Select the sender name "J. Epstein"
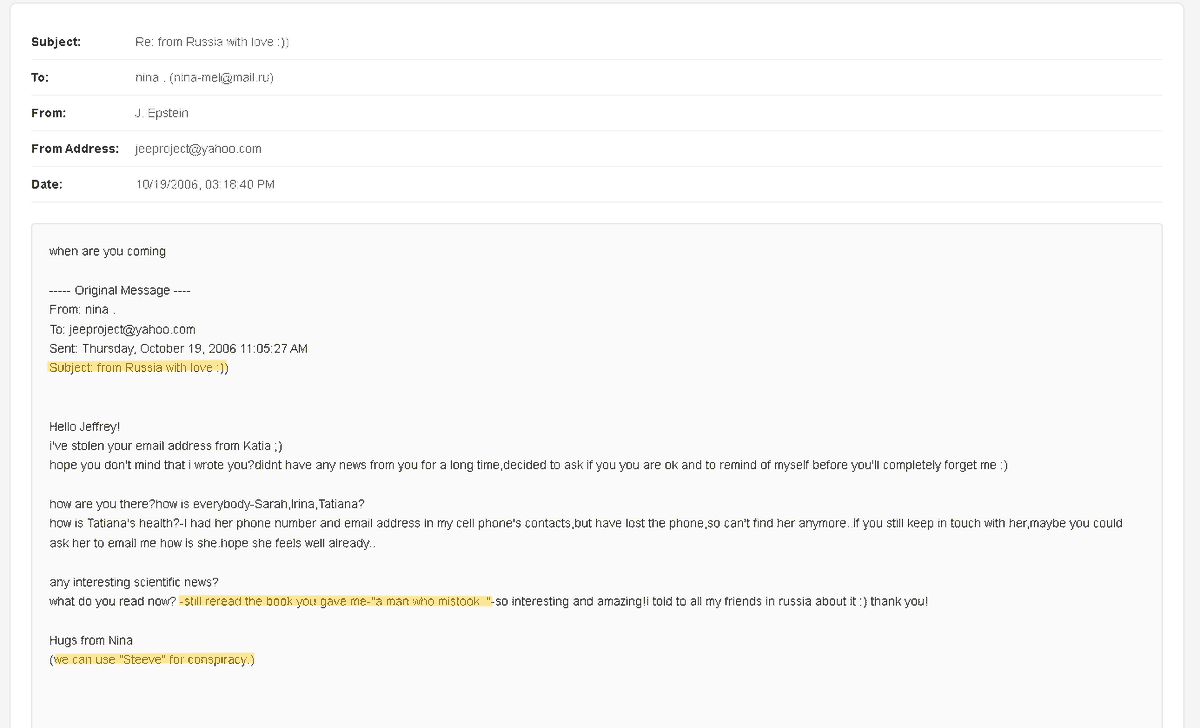Viewport: 1200px width, 728px height. click(x=162, y=113)
